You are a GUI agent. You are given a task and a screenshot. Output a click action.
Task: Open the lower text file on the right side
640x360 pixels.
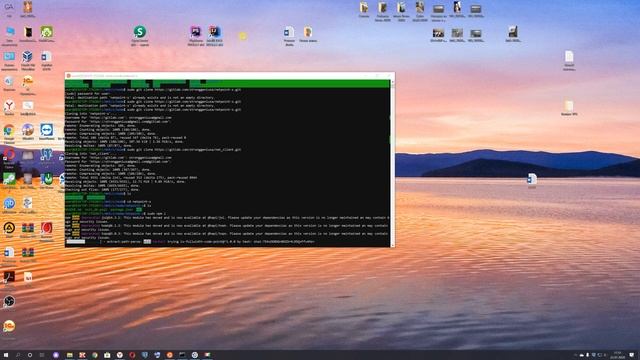(569, 106)
